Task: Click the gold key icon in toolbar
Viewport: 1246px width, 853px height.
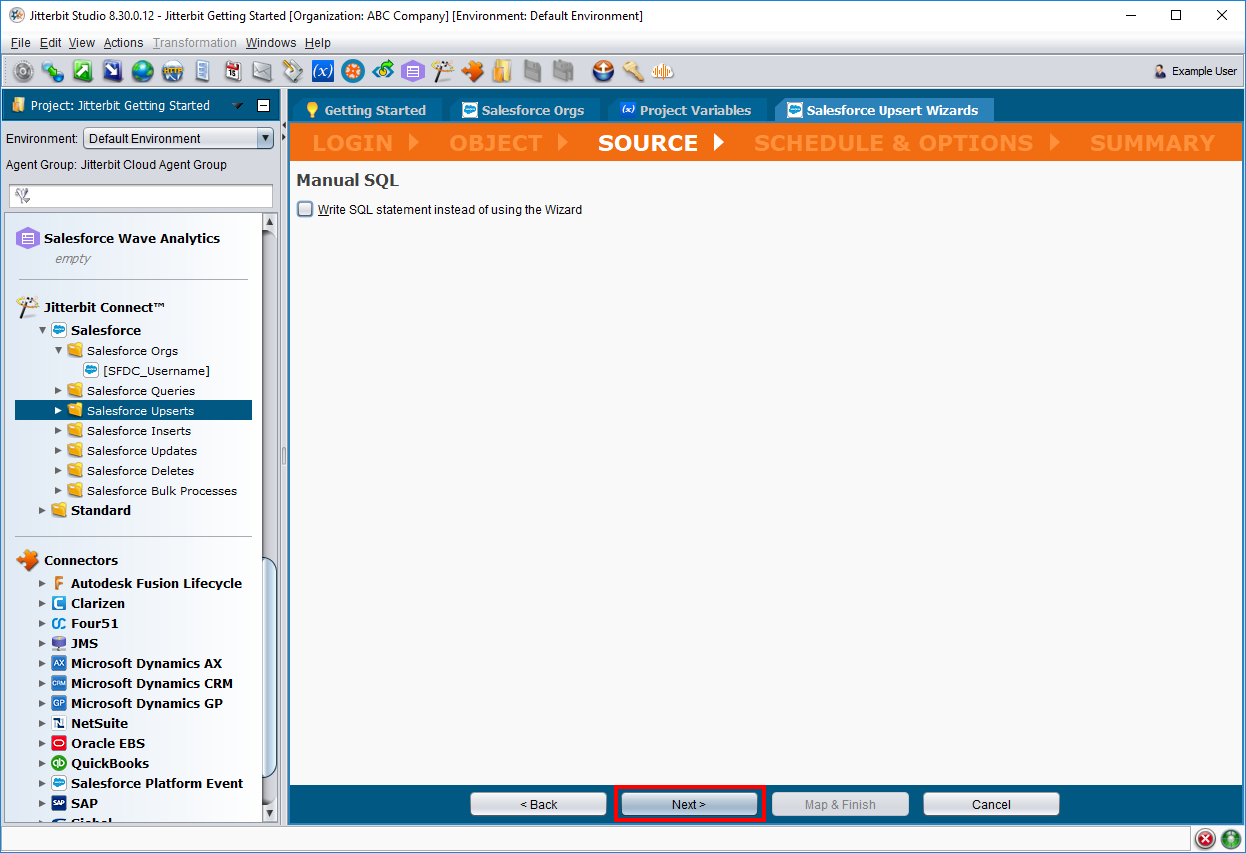Action: point(632,71)
